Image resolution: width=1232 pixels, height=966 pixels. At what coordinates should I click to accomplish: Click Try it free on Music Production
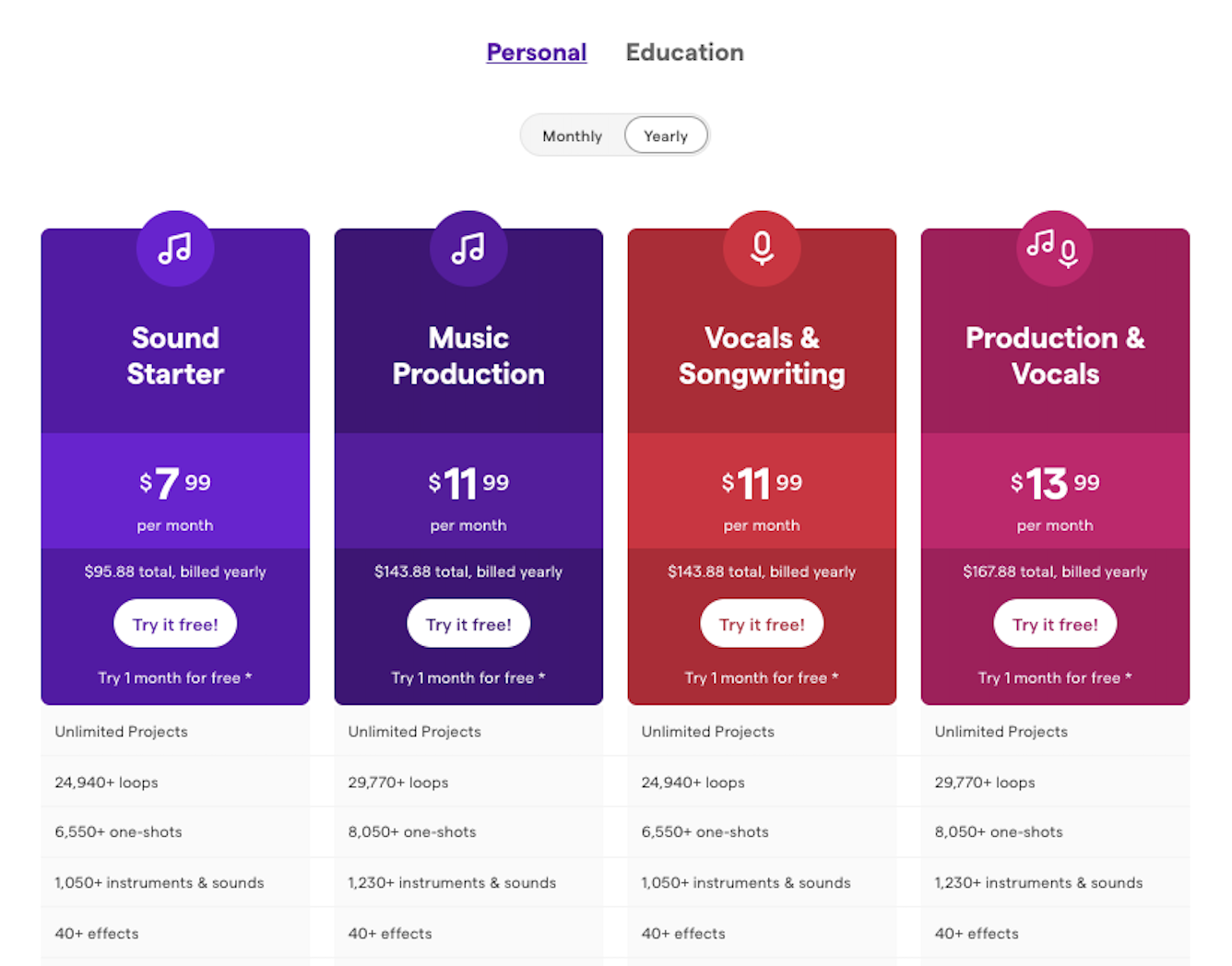(468, 623)
